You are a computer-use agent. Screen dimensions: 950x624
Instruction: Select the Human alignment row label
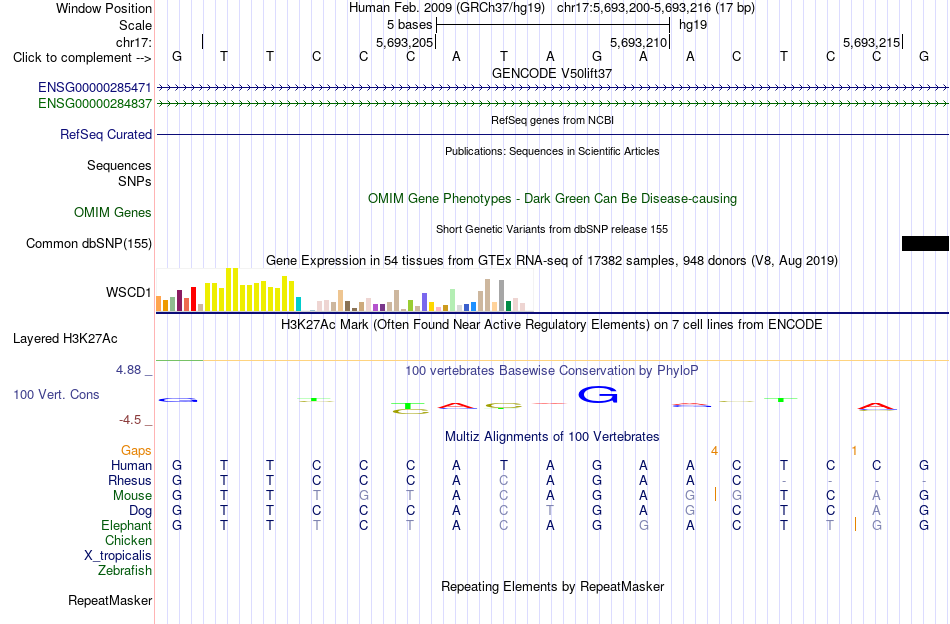(x=131, y=465)
